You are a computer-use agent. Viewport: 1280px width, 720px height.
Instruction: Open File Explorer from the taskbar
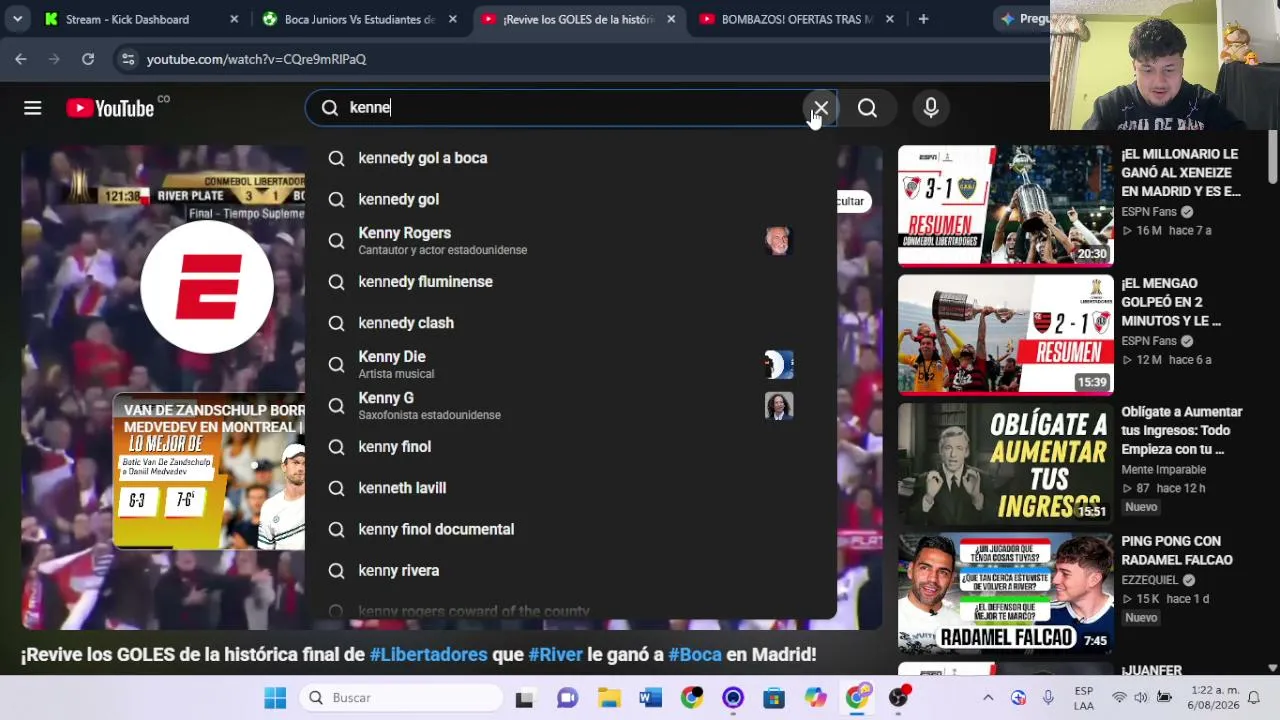[609, 698]
